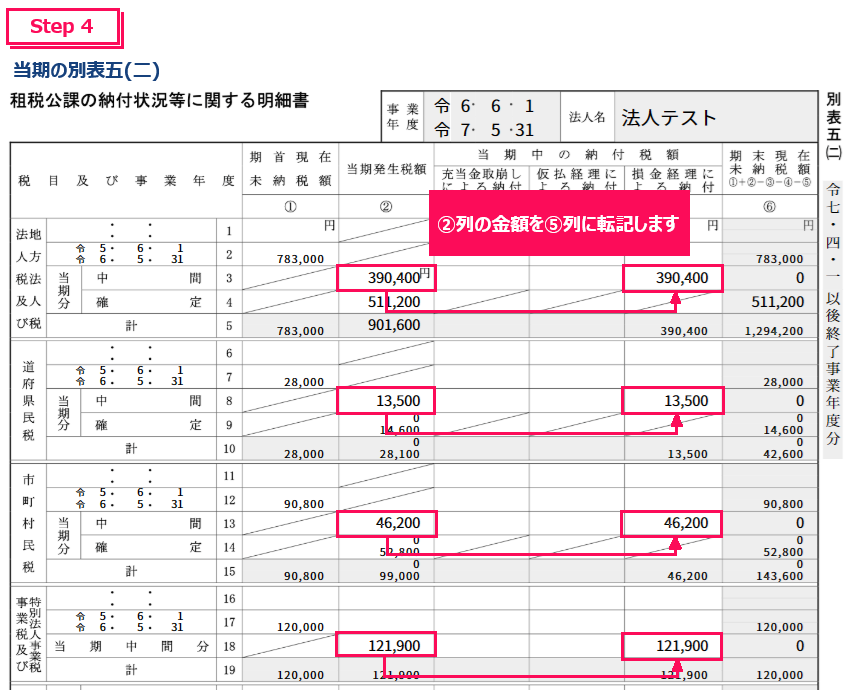Image resolution: width=849 pixels, height=690 pixels.
Task: Click the 期末現在未納税額 column header
Action: point(769,168)
